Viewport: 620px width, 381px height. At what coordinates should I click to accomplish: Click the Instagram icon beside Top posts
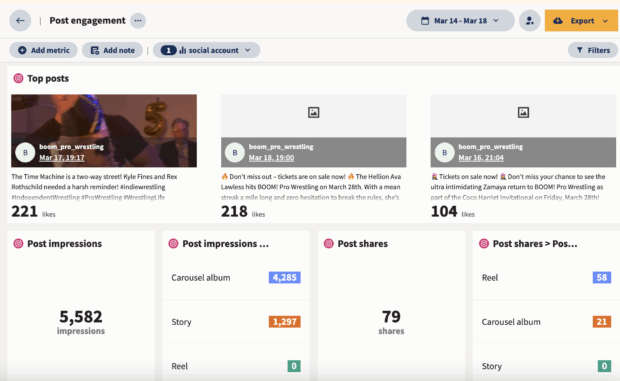18,78
